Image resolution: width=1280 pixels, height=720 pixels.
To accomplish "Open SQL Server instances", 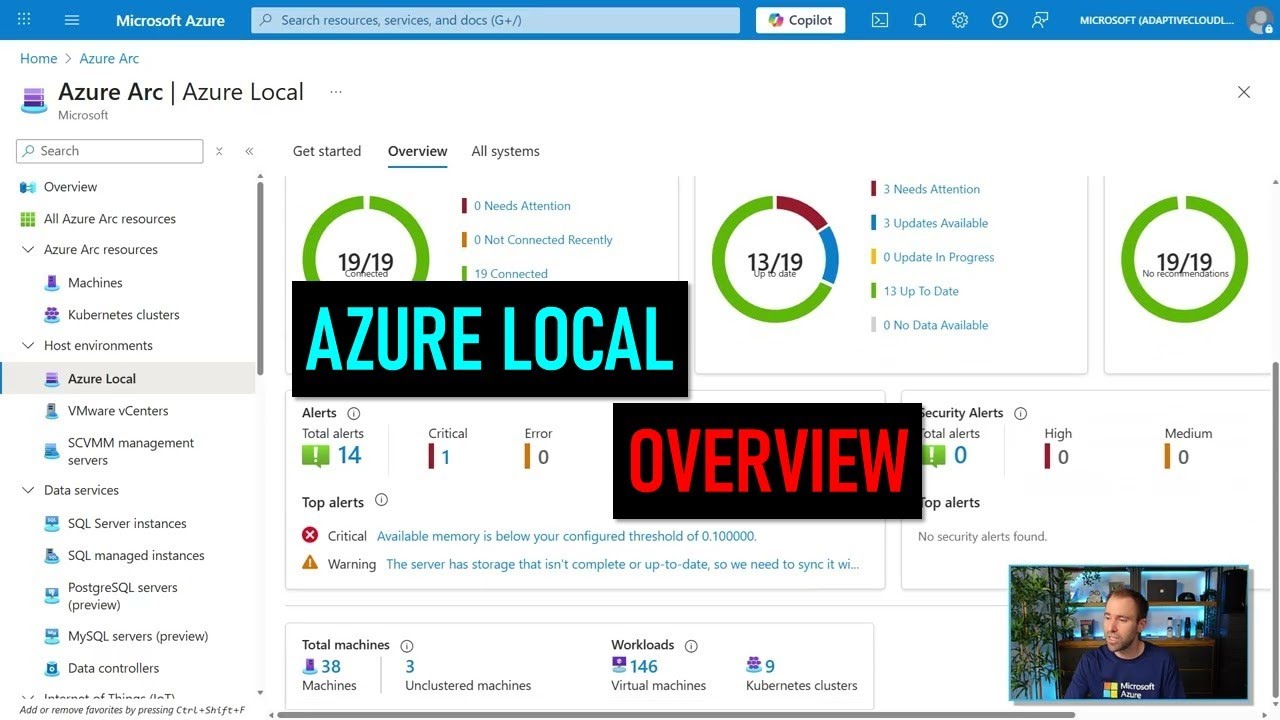I will [127, 524].
